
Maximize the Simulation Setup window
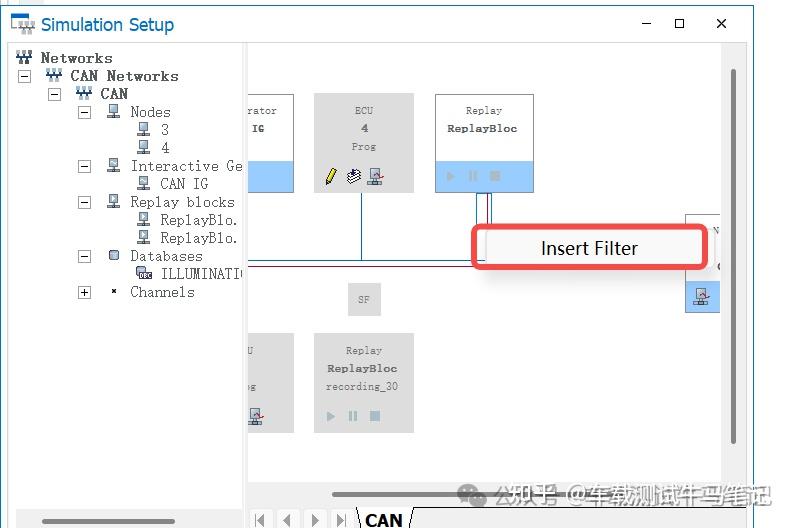[679, 24]
